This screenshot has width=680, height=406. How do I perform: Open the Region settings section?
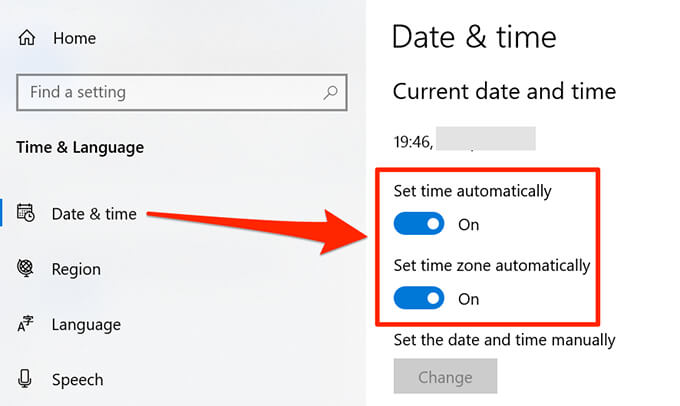click(76, 269)
